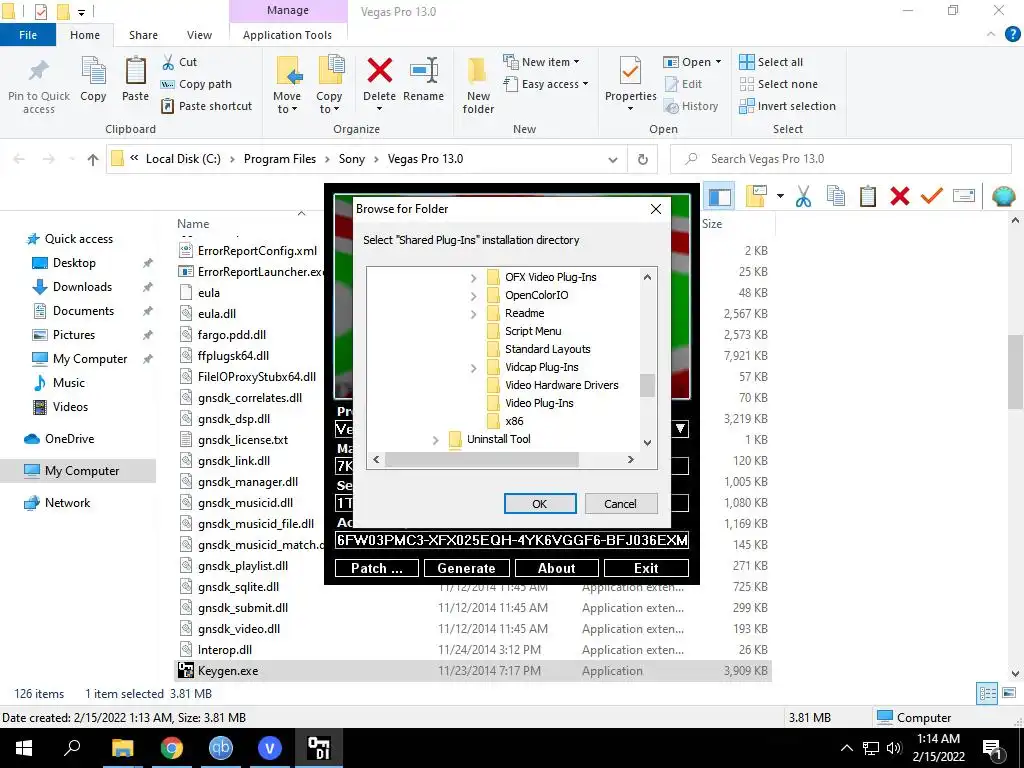
Task: Click the Rename ribbon icon
Action: tap(423, 71)
